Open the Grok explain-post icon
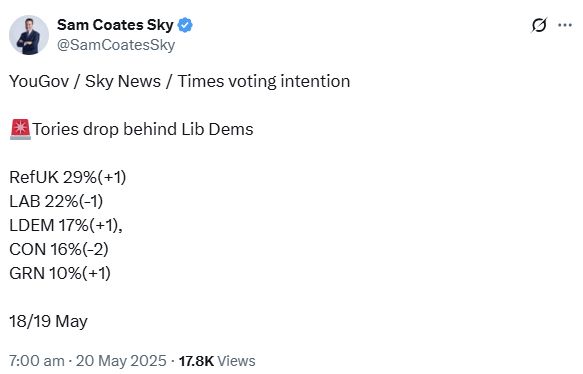 point(539,26)
